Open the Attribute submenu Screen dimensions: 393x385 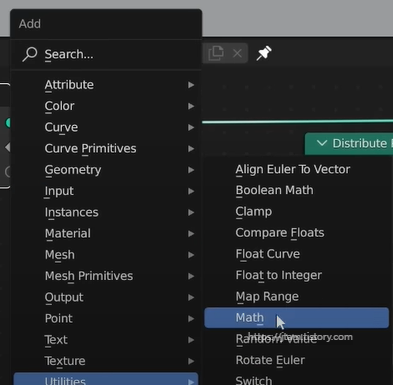click(x=106, y=85)
